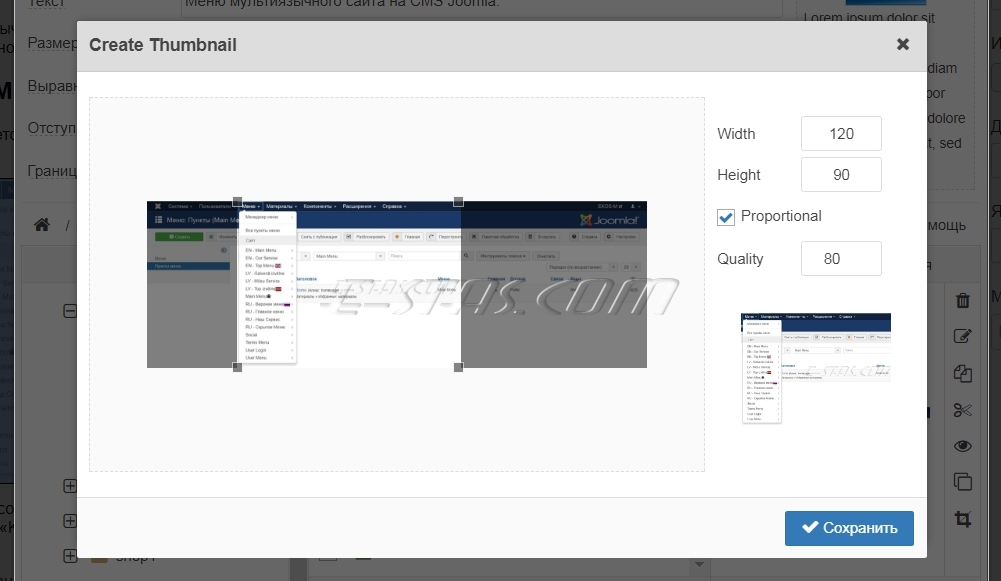Click the scissors cut icon in background browser
Screen dimensions: 1001x581
[963, 410]
